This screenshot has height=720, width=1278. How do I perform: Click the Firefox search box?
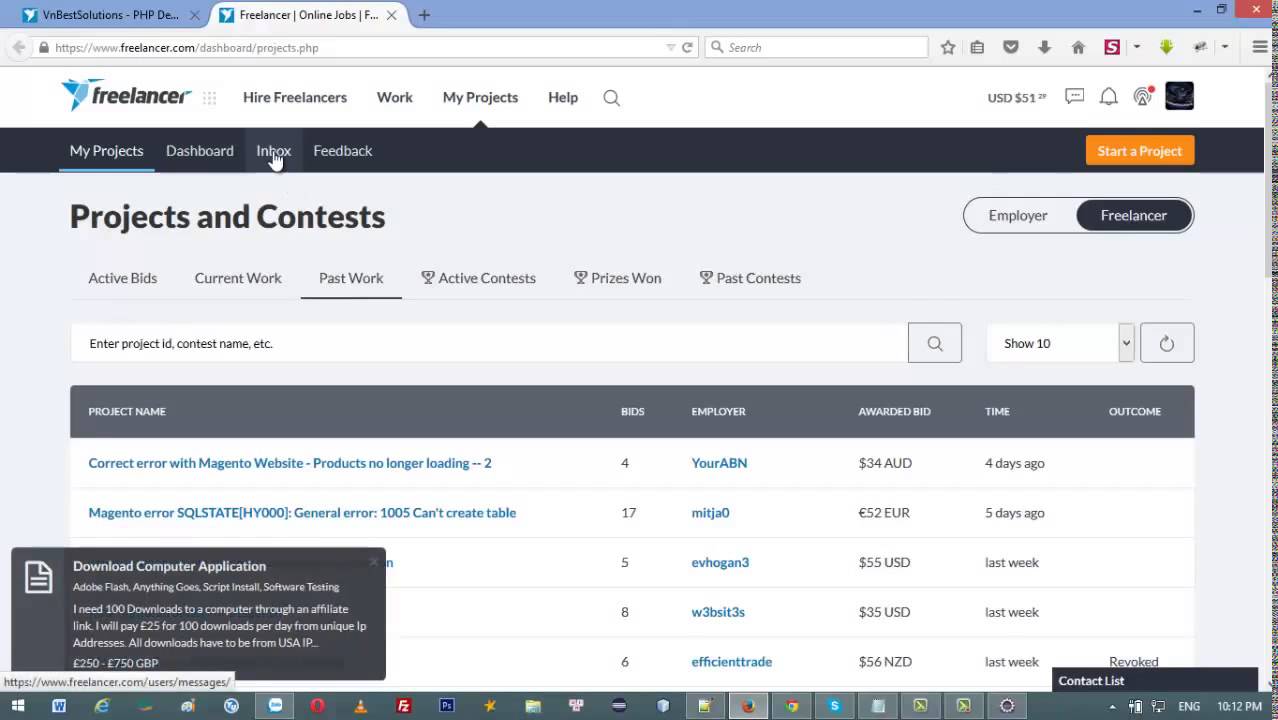pyautogui.click(x=817, y=47)
